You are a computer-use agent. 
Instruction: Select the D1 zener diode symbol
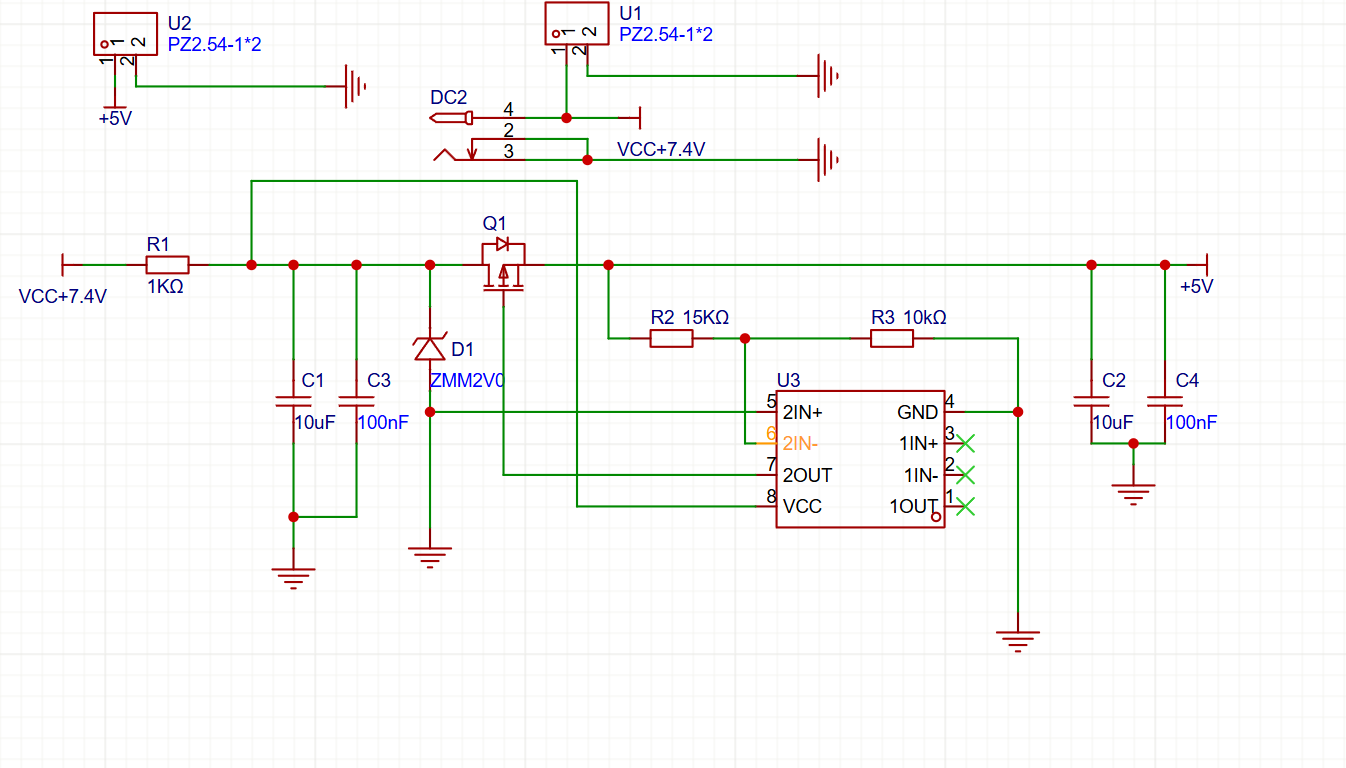[430, 348]
